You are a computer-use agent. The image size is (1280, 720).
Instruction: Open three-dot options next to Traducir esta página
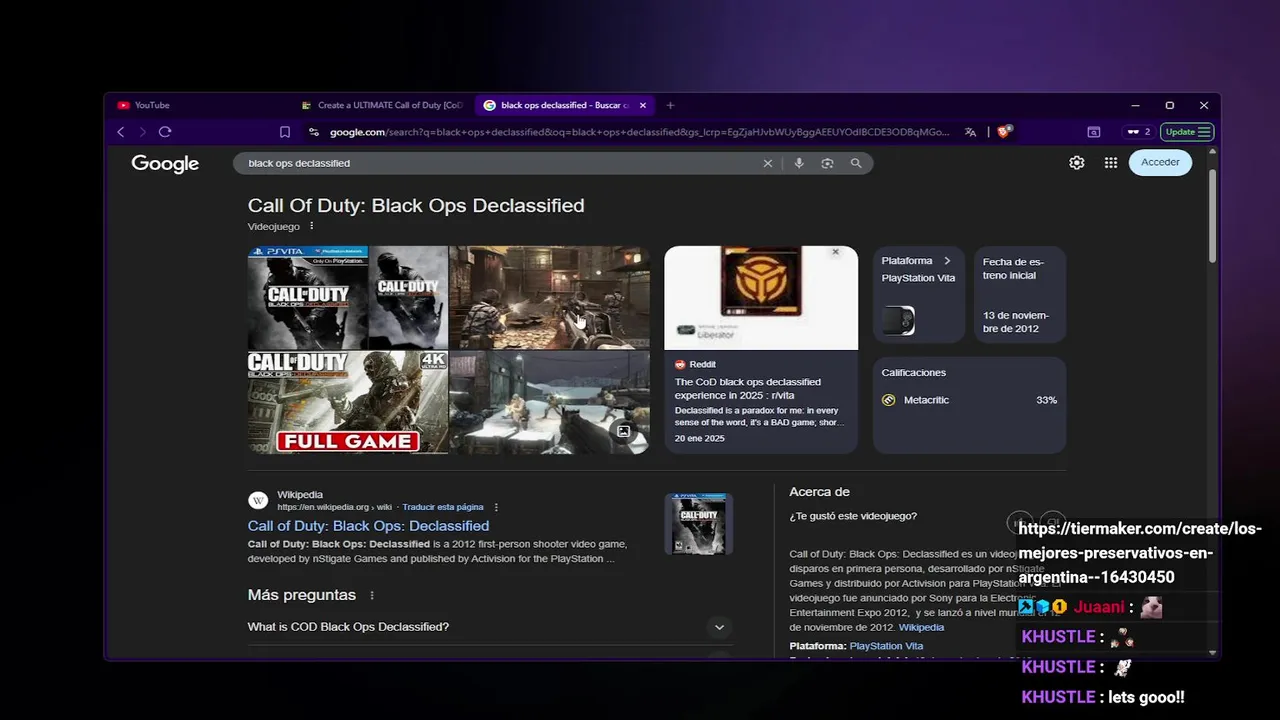496,507
